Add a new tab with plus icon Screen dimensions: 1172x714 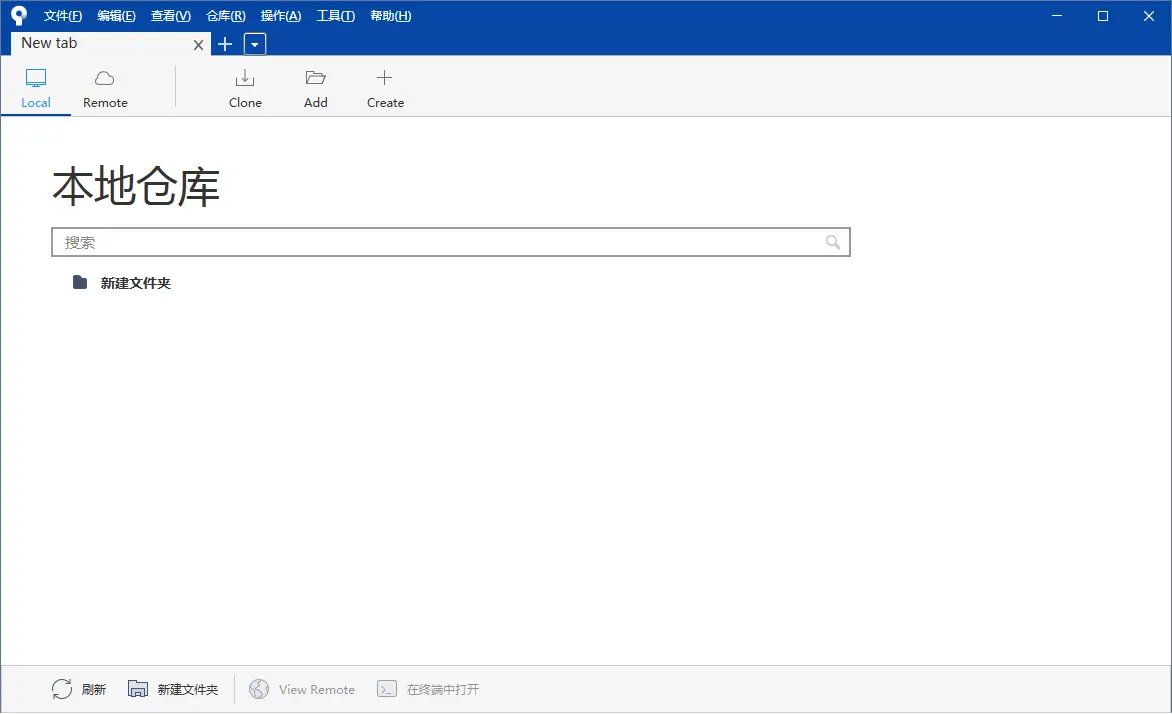(225, 44)
